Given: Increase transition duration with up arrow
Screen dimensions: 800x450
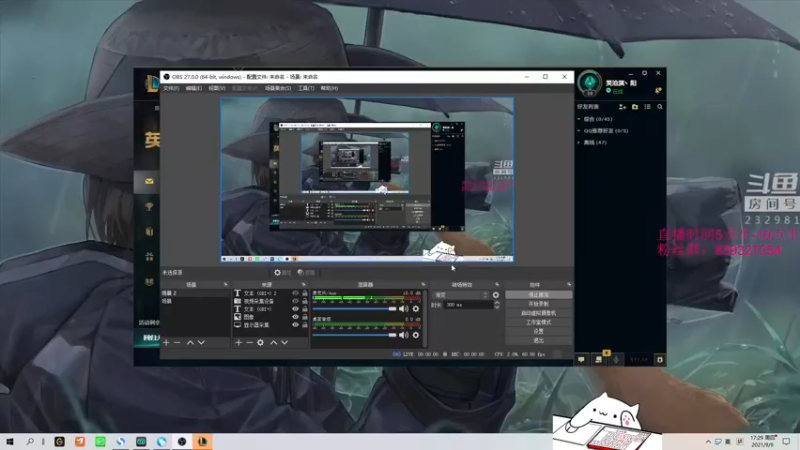Looking at the screenshot, I should 497,303.
